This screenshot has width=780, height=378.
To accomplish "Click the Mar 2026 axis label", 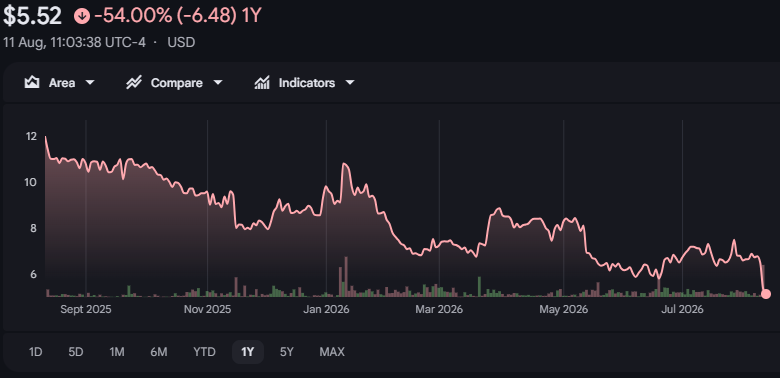I will (x=439, y=309).
